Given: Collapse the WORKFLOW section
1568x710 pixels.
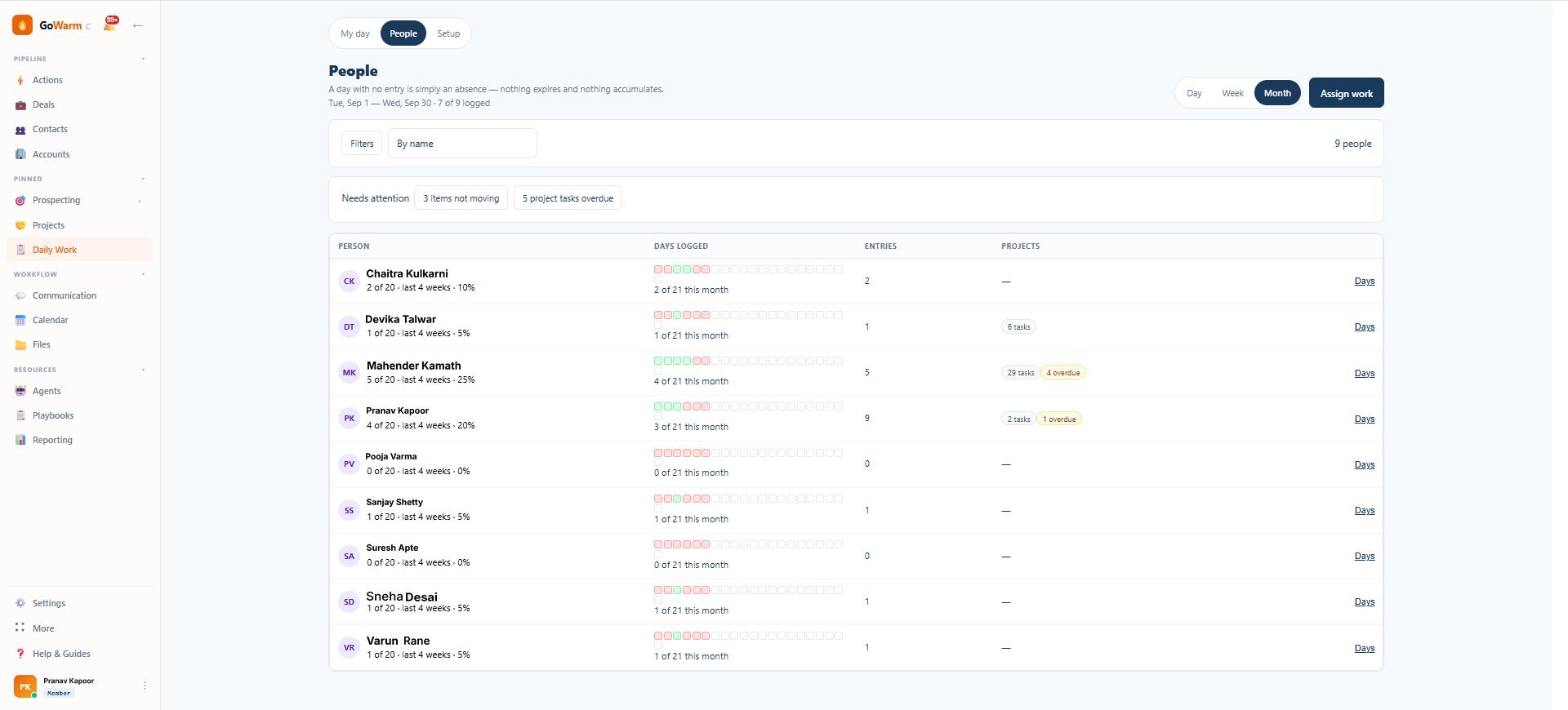Looking at the screenshot, I should tap(143, 274).
